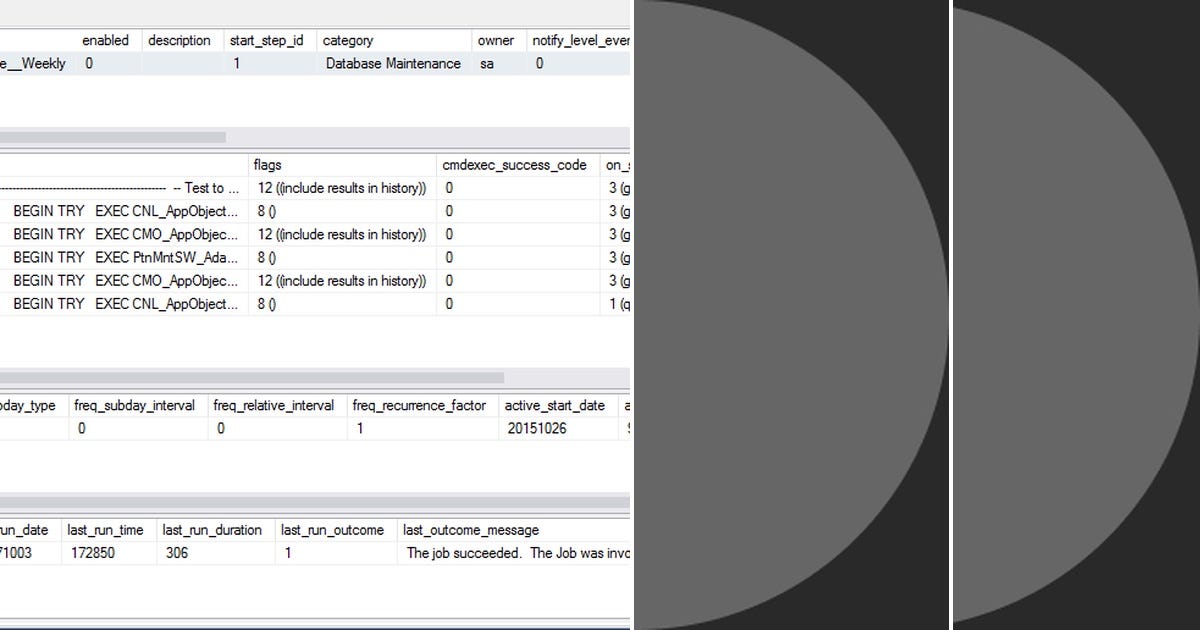Click the "BEGIN TRY EXEC PtnMntSW_Ada..." command cell
This screenshot has height=630, width=1200.
click(x=124, y=257)
